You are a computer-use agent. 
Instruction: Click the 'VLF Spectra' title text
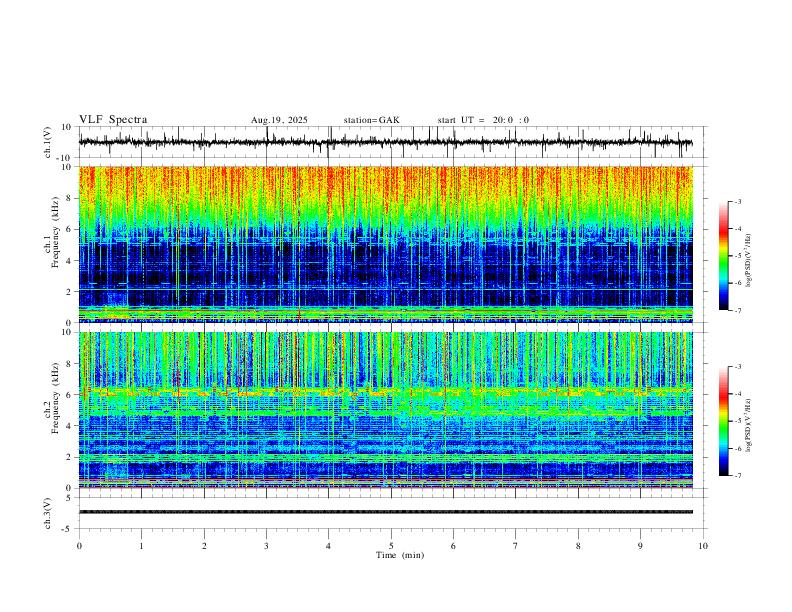point(113,120)
